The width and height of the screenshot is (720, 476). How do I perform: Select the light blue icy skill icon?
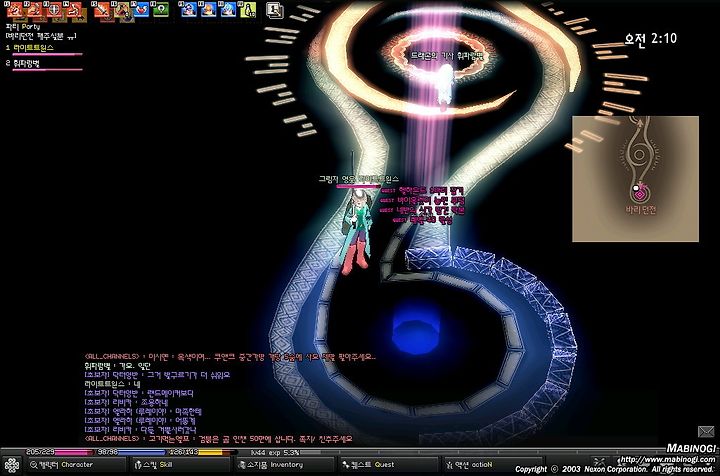coord(228,9)
